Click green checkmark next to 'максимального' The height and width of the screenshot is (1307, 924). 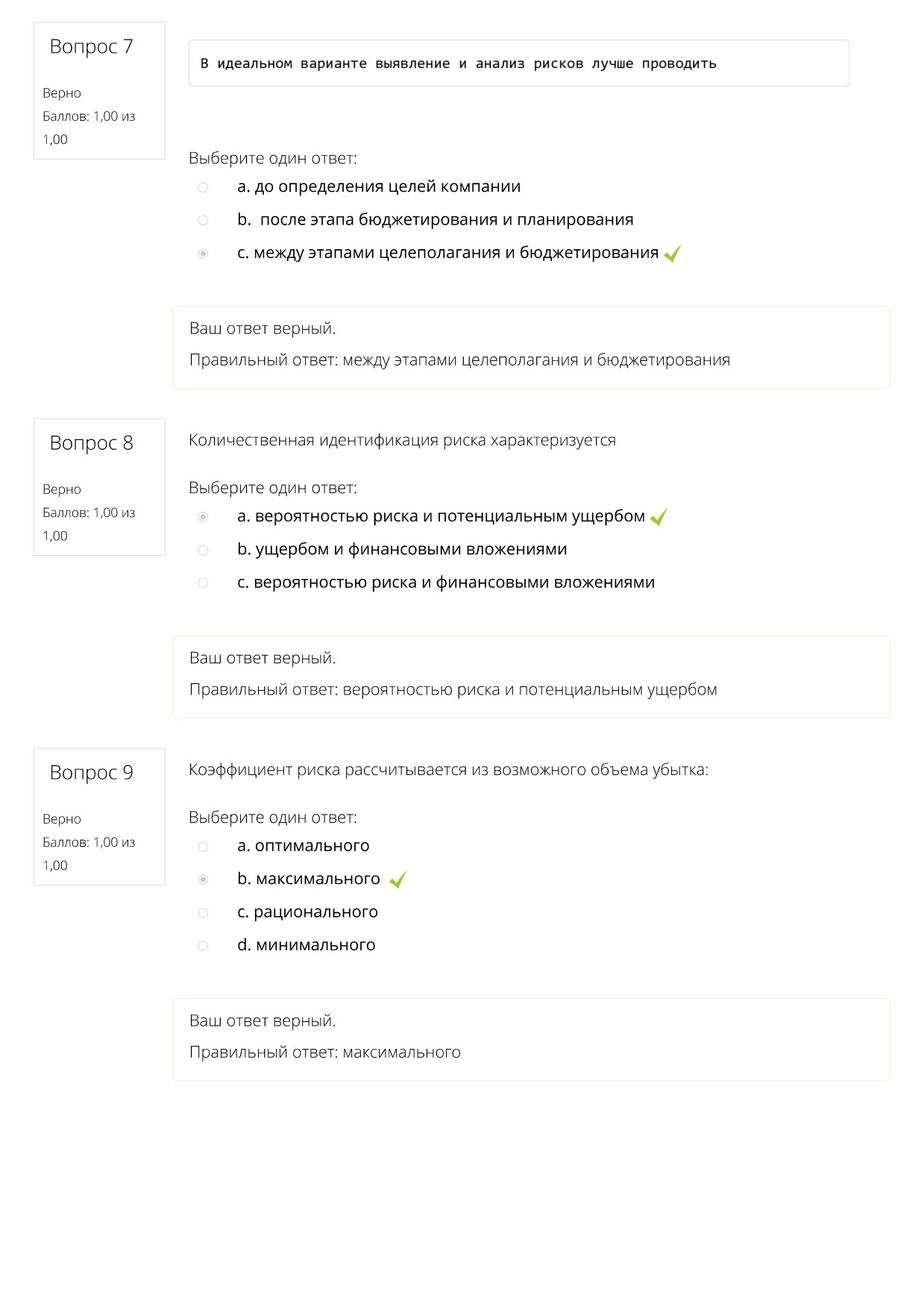tap(398, 880)
